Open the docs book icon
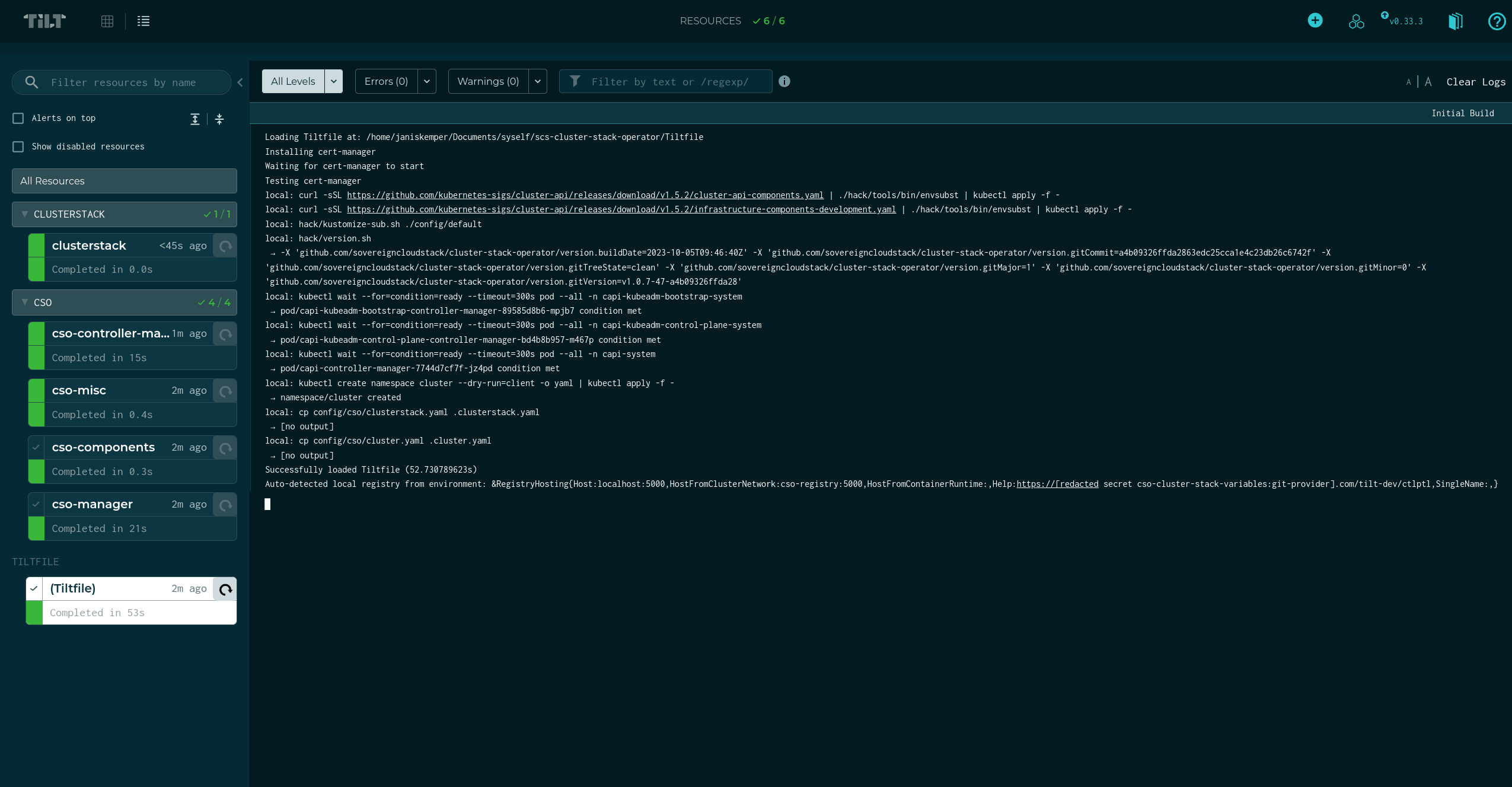This screenshot has height=787, width=1512. tap(1456, 21)
